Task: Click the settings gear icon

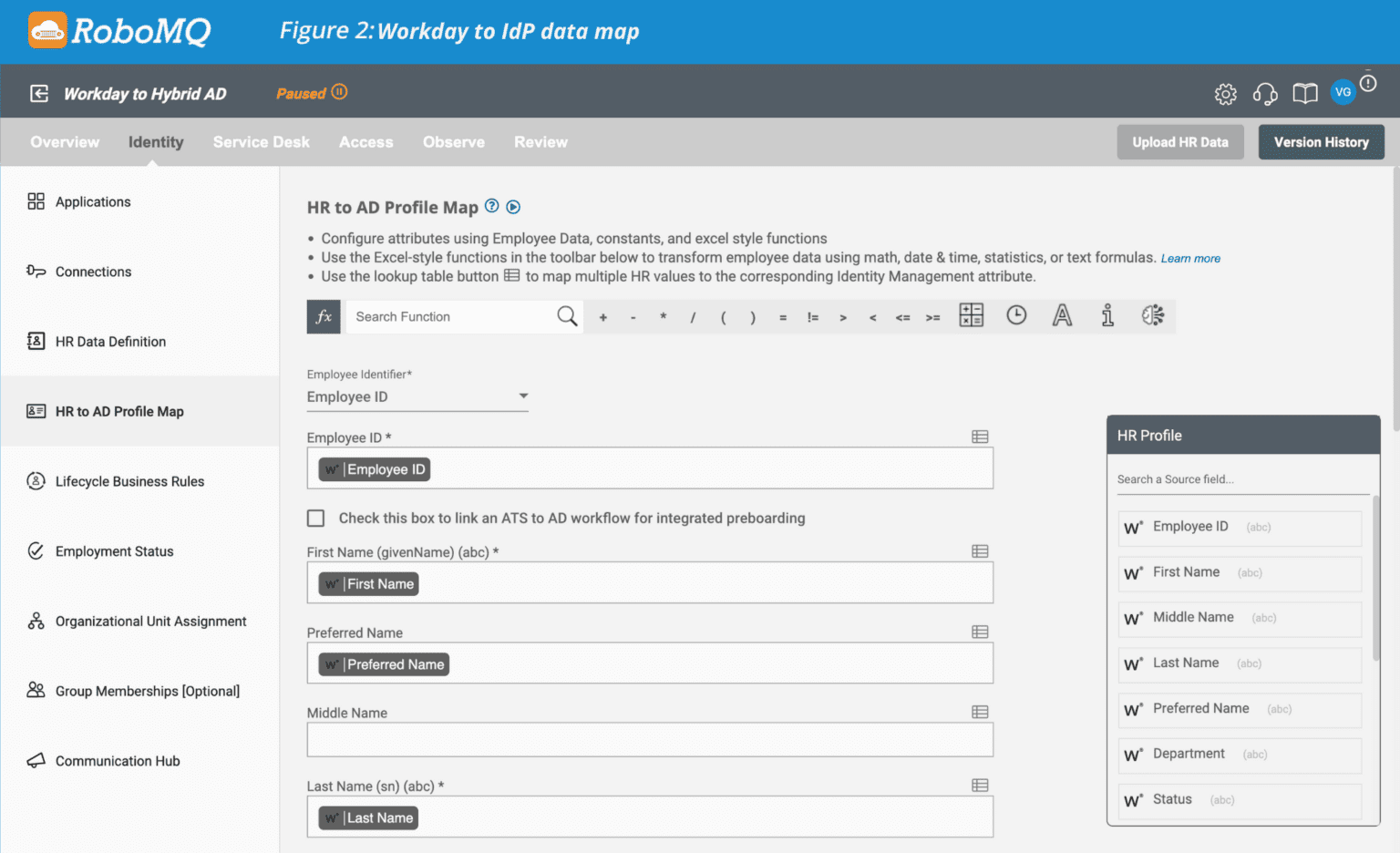Action: pos(1225,93)
